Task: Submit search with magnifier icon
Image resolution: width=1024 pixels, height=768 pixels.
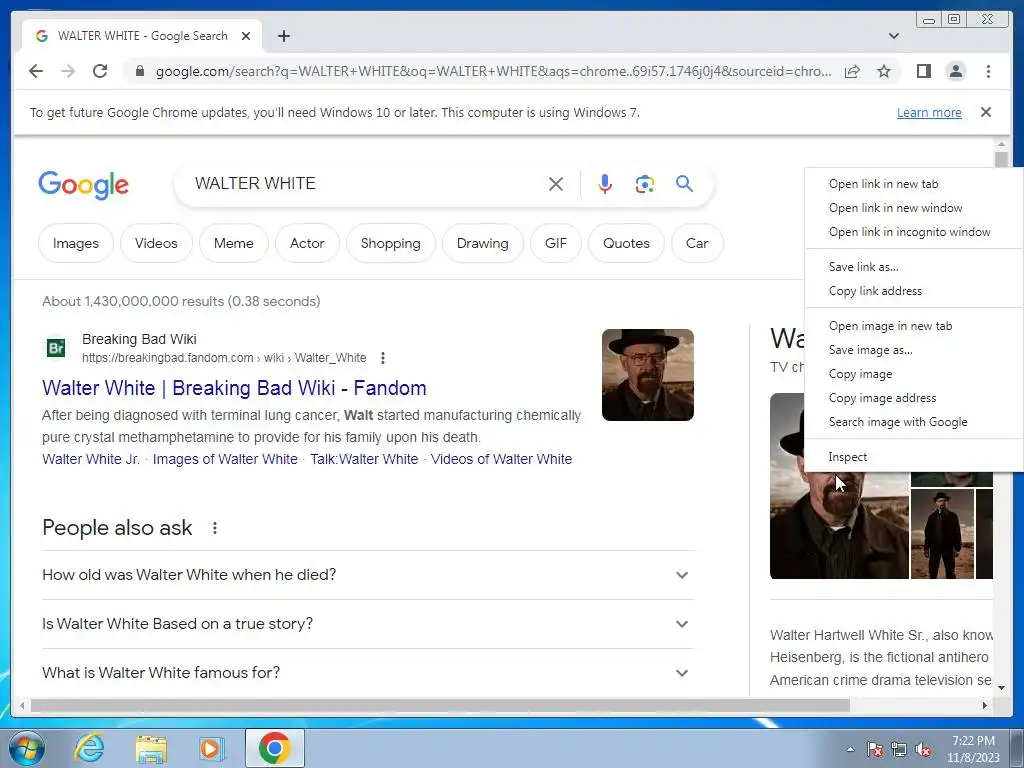Action: click(684, 184)
